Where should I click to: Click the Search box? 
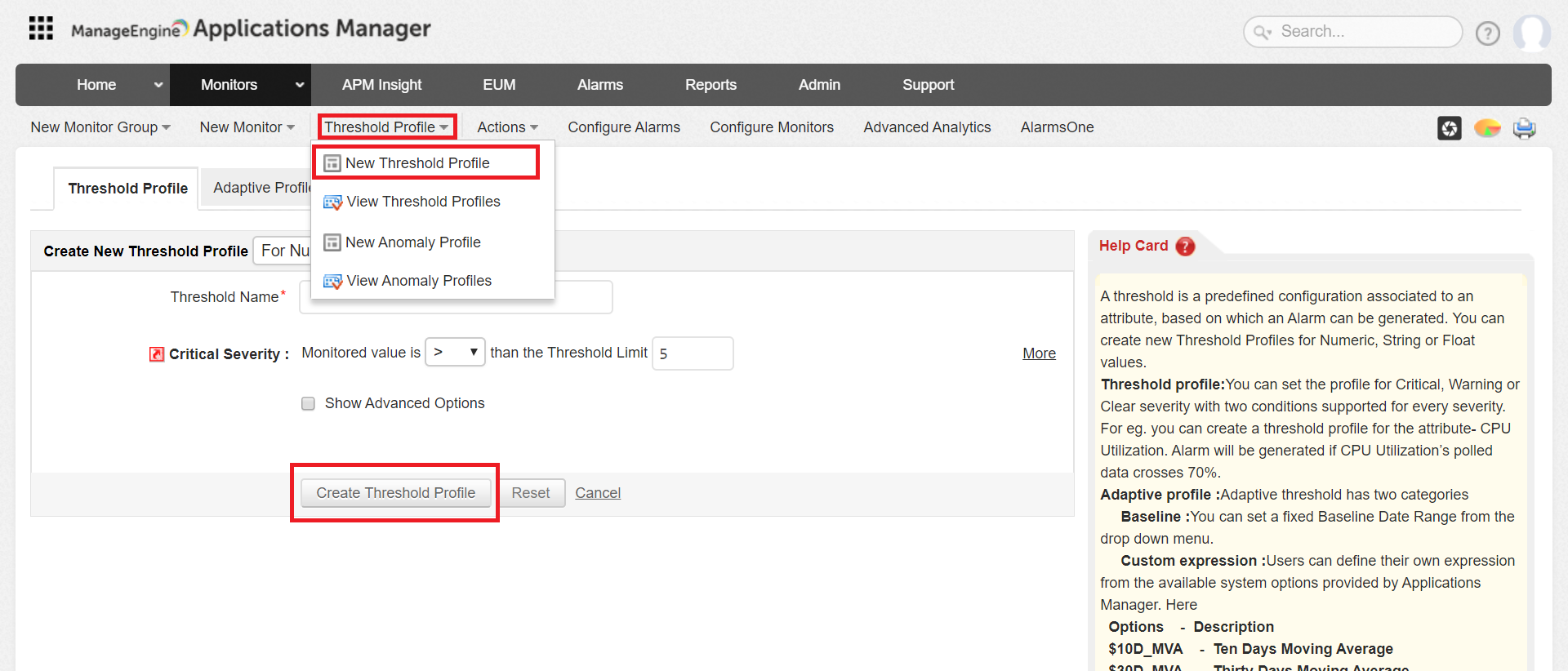click(x=1352, y=32)
